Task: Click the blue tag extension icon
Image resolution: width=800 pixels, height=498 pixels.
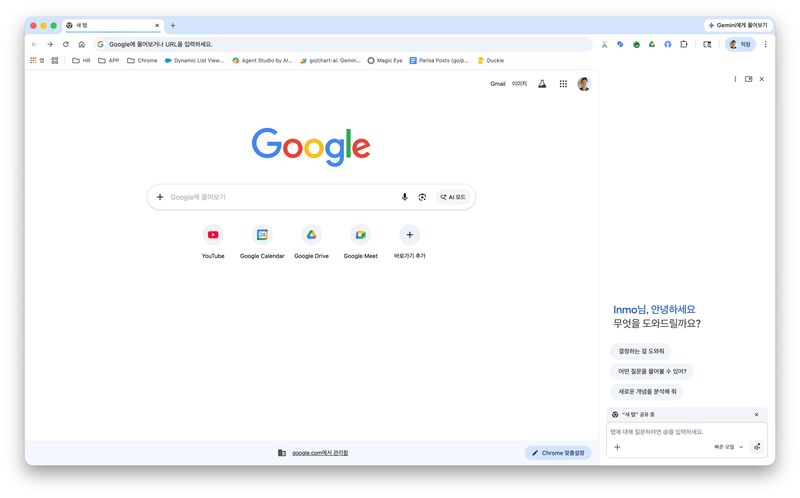Action: (x=620, y=44)
